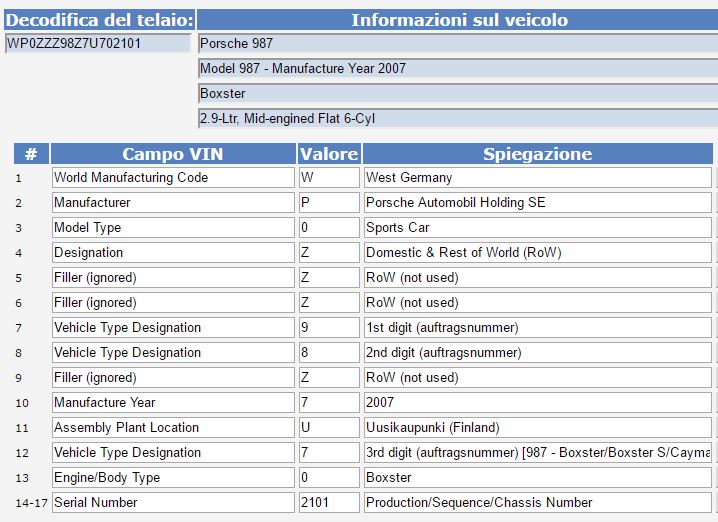Click value 'Z' in row 6
This screenshot has height=522, width=718.
[x=329, y=303]
